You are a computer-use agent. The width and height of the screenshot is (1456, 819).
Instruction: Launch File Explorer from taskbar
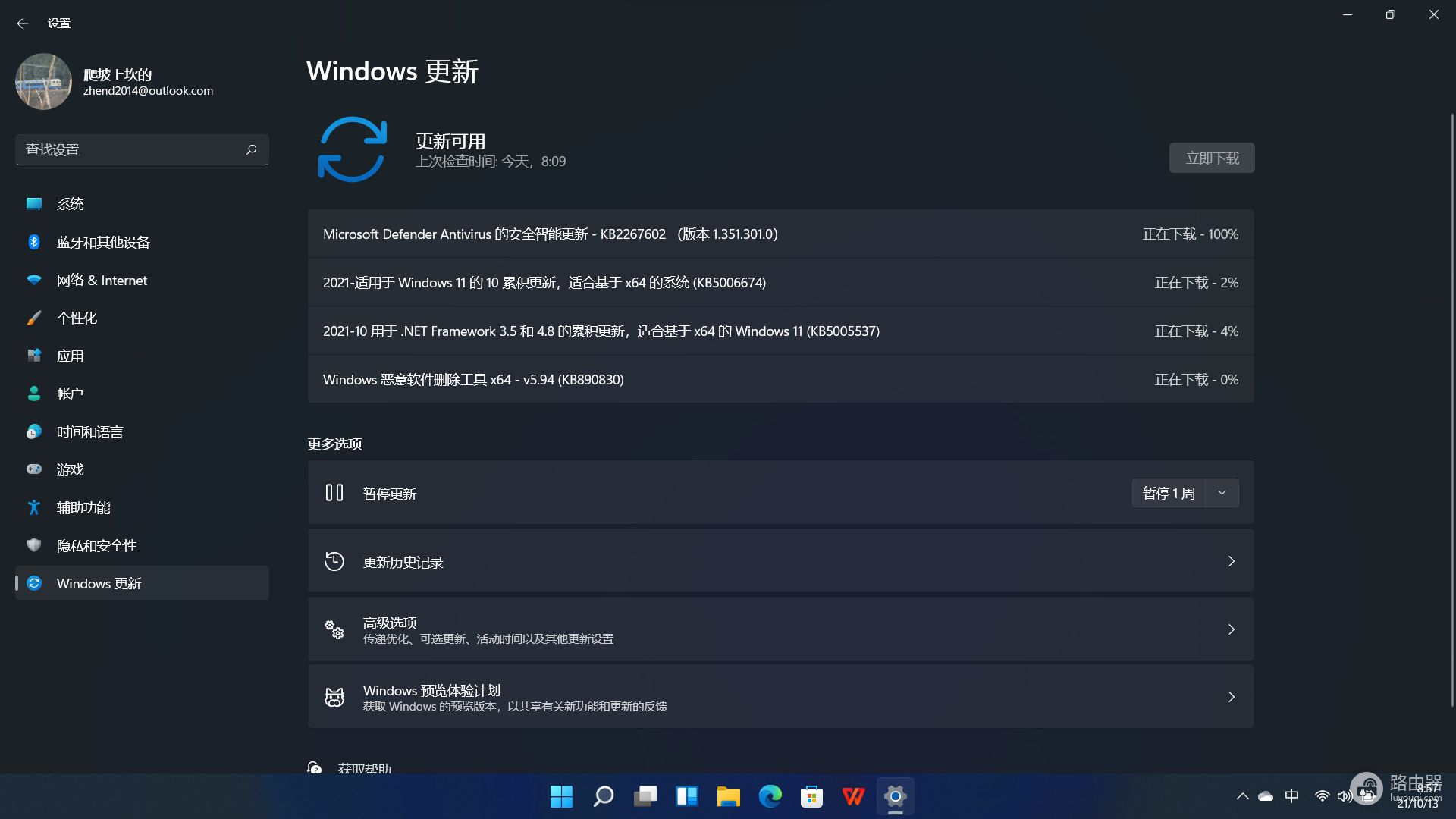(x=729, y=796)
